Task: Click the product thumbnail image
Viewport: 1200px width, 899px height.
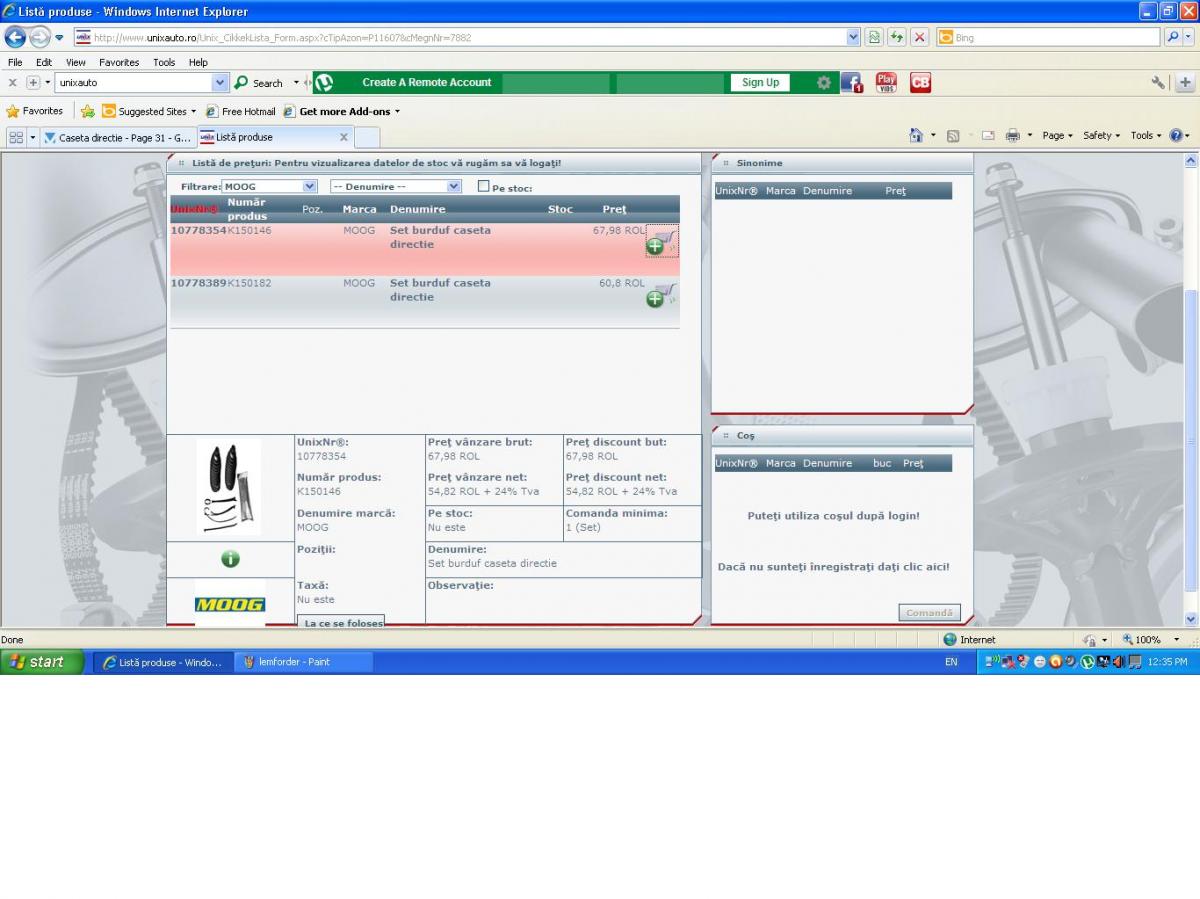Action: coord(229,487)
